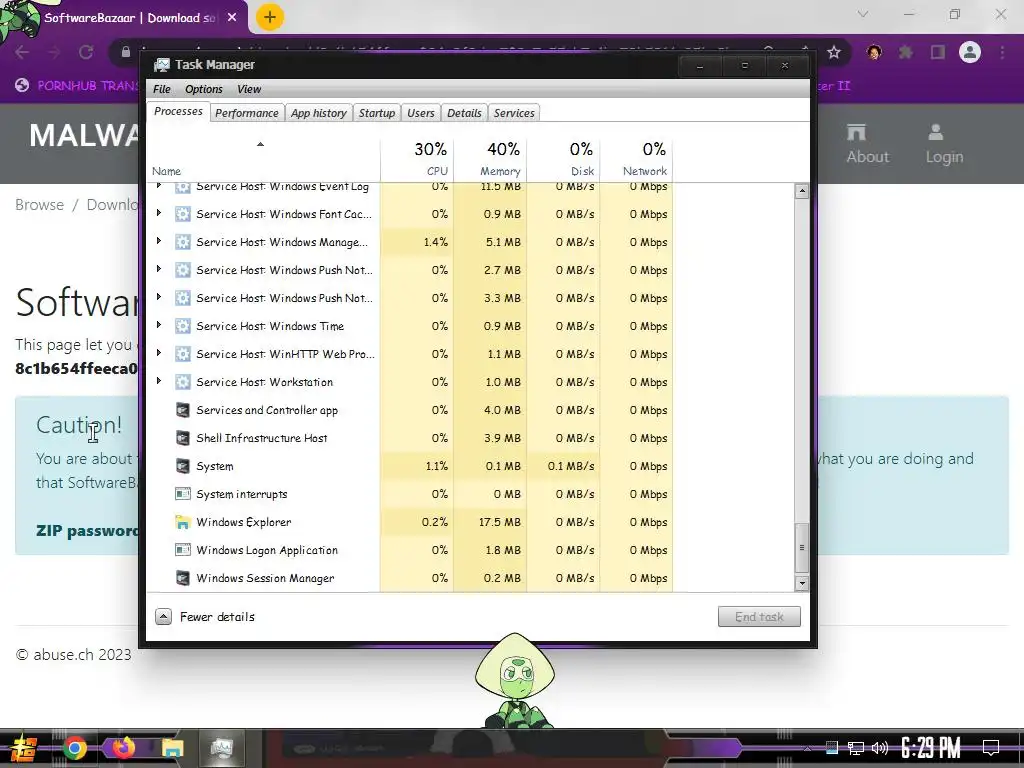Select the Service Host: Windows Font Cache gear icon

(183, 214)
